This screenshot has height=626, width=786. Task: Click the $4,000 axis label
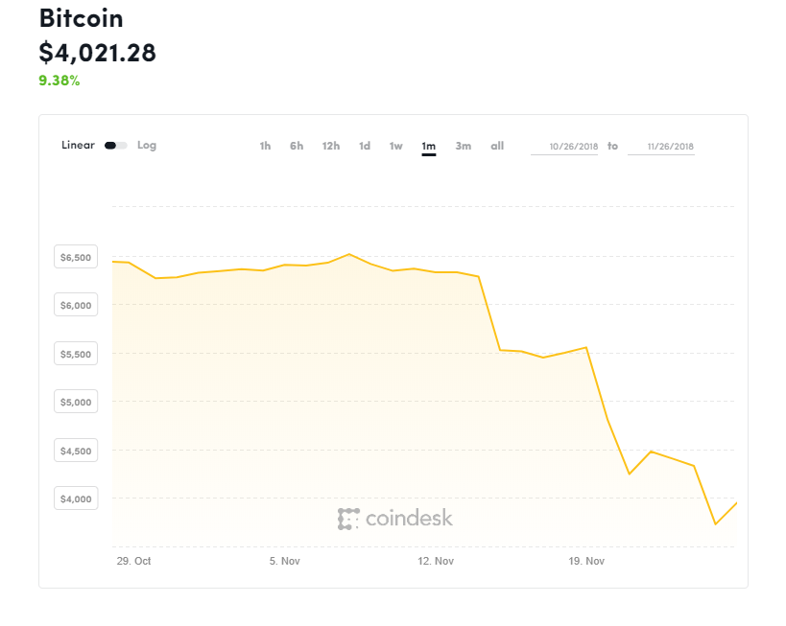(76, 499)
